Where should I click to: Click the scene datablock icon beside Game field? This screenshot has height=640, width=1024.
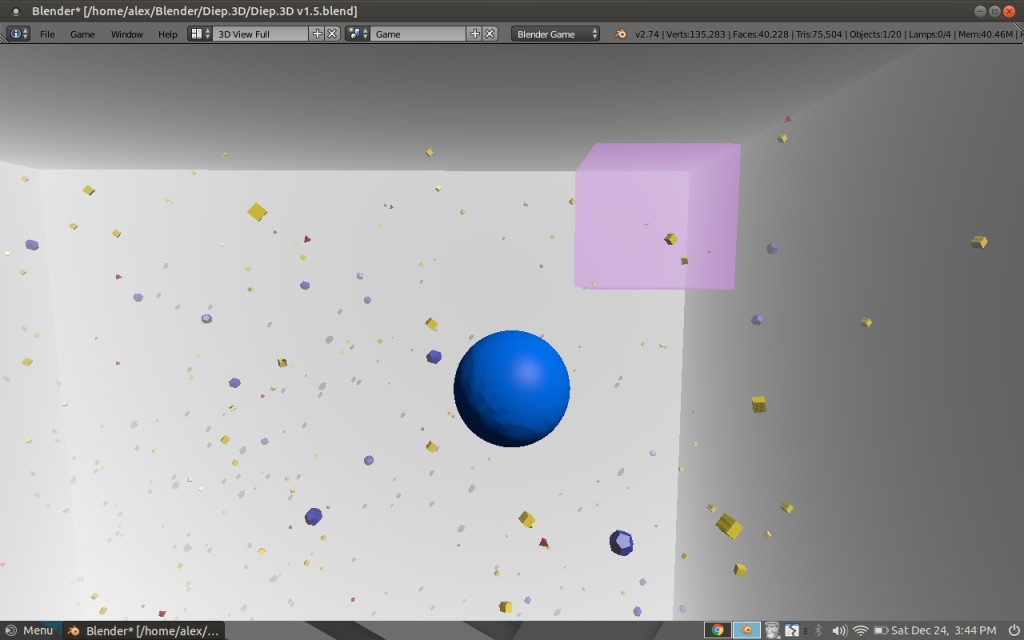point(355,33)
